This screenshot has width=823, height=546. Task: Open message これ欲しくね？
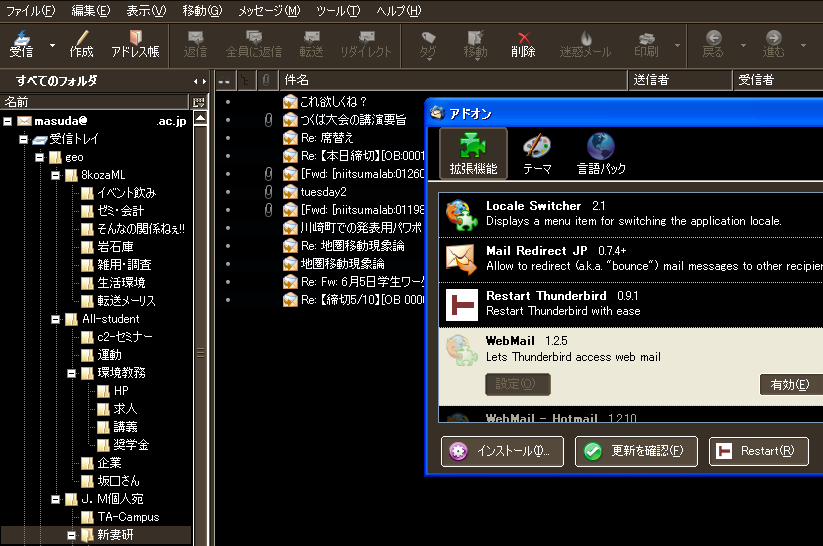(333, 101)
